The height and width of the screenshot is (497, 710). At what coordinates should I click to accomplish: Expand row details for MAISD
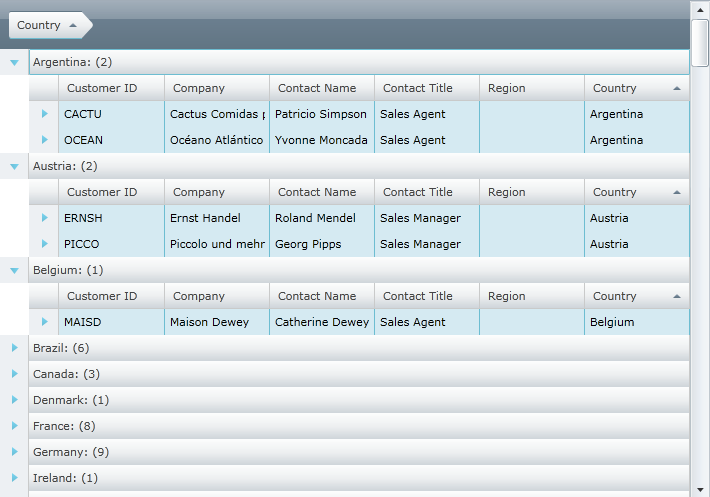(x=44, y=322)
